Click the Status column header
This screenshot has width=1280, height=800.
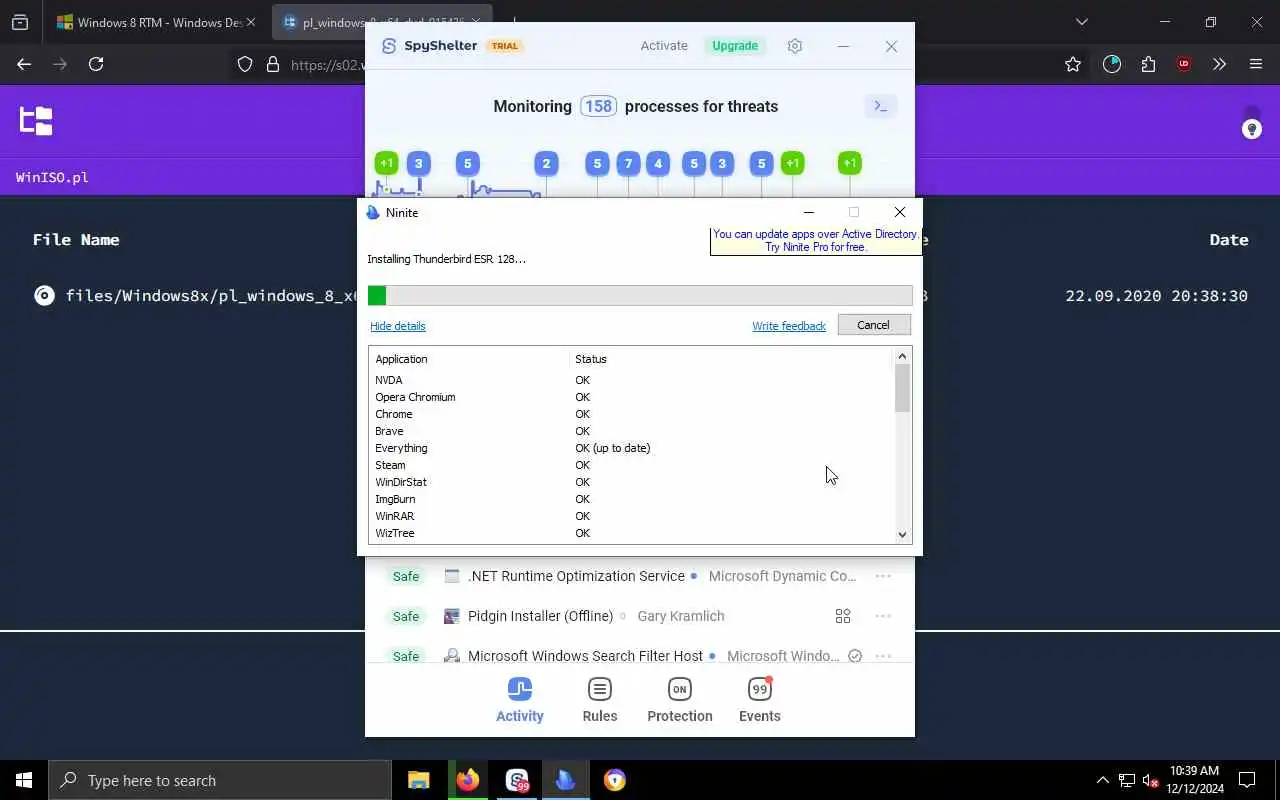coord(591,359)
